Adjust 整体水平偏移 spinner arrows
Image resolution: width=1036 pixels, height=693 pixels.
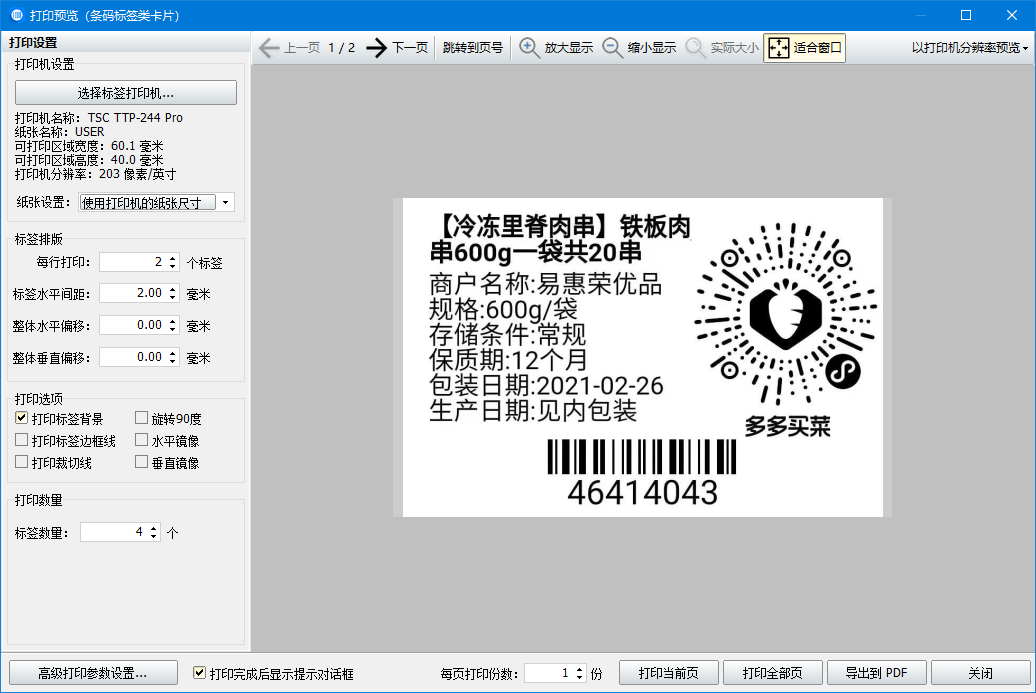(172, 325)
